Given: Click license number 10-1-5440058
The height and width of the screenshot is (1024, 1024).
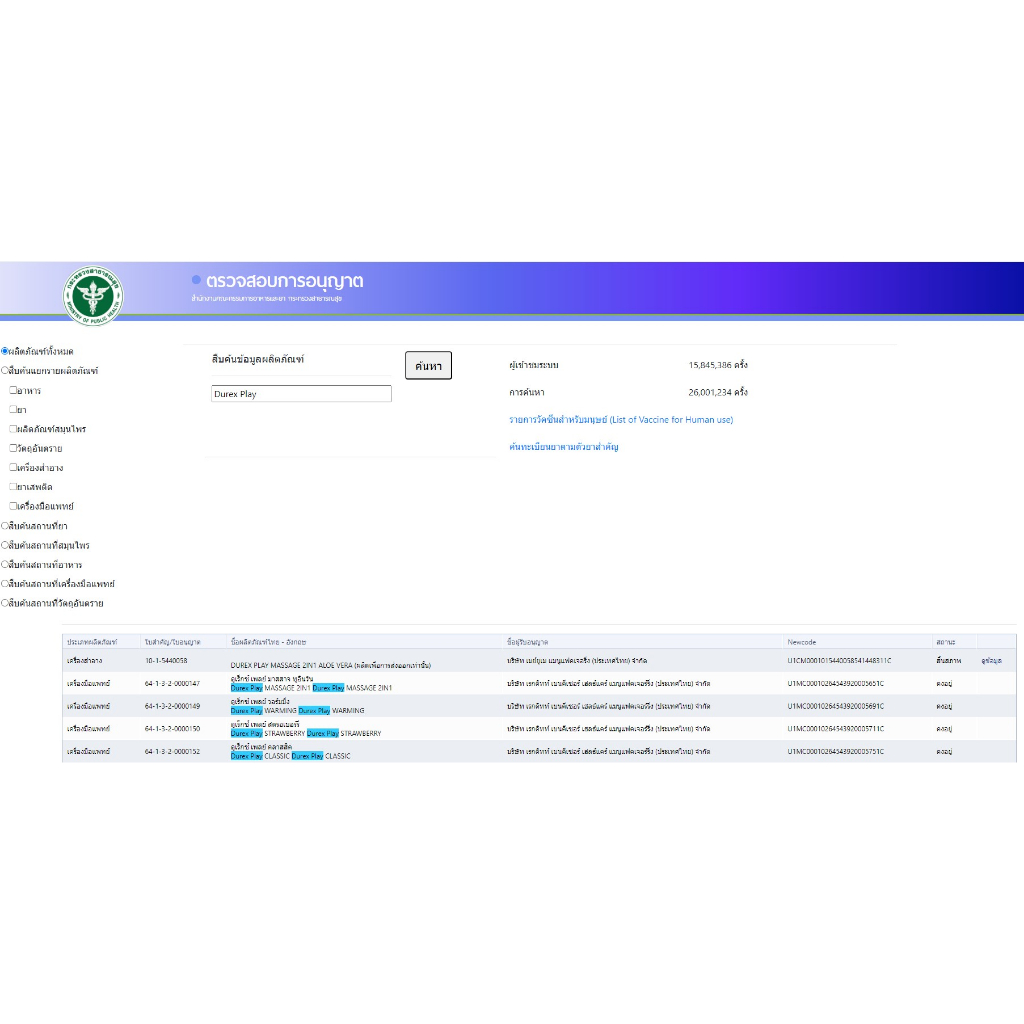Looking at the screenshot, I should tap(166, 661).
